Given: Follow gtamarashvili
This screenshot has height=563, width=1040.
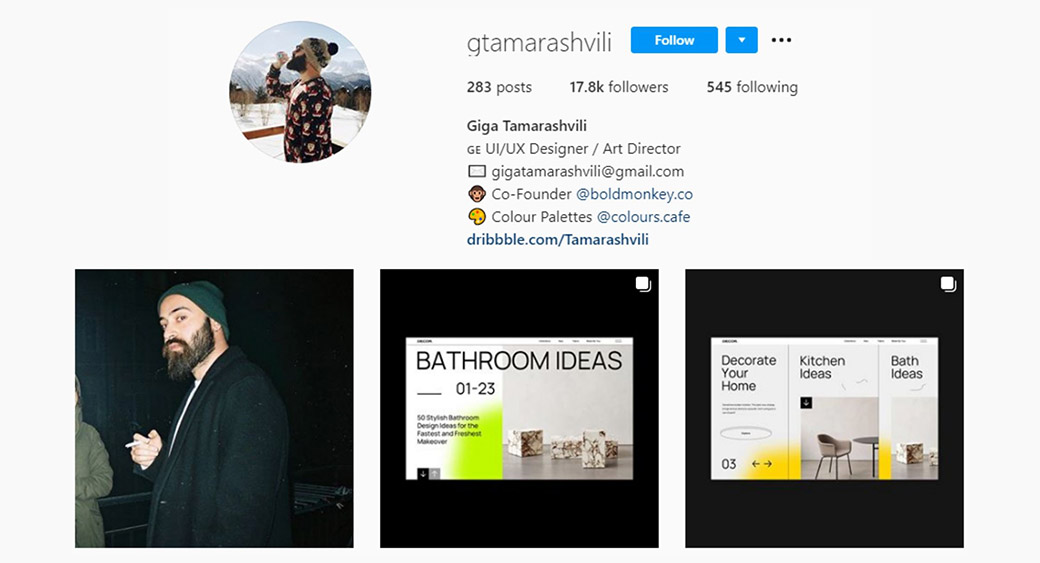Looking at the screenshot, I should coord(674,40).
